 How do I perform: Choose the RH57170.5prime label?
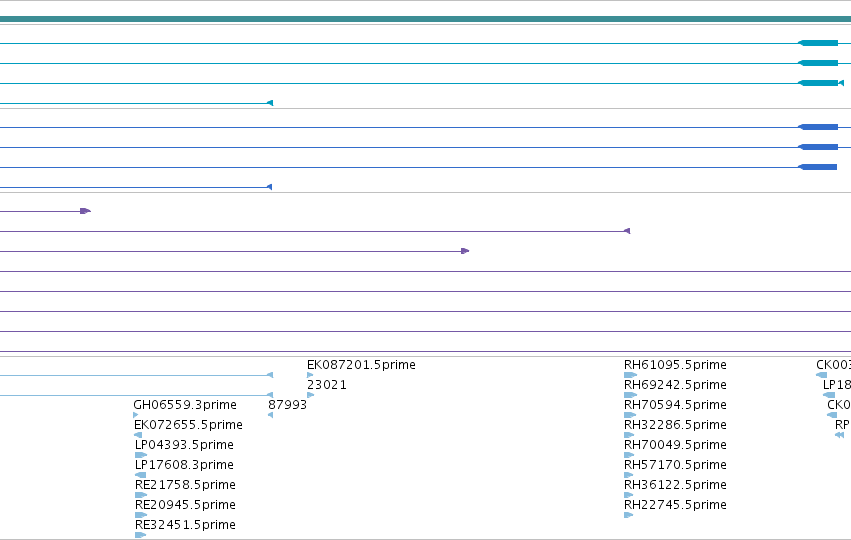(x=675, y=465)
